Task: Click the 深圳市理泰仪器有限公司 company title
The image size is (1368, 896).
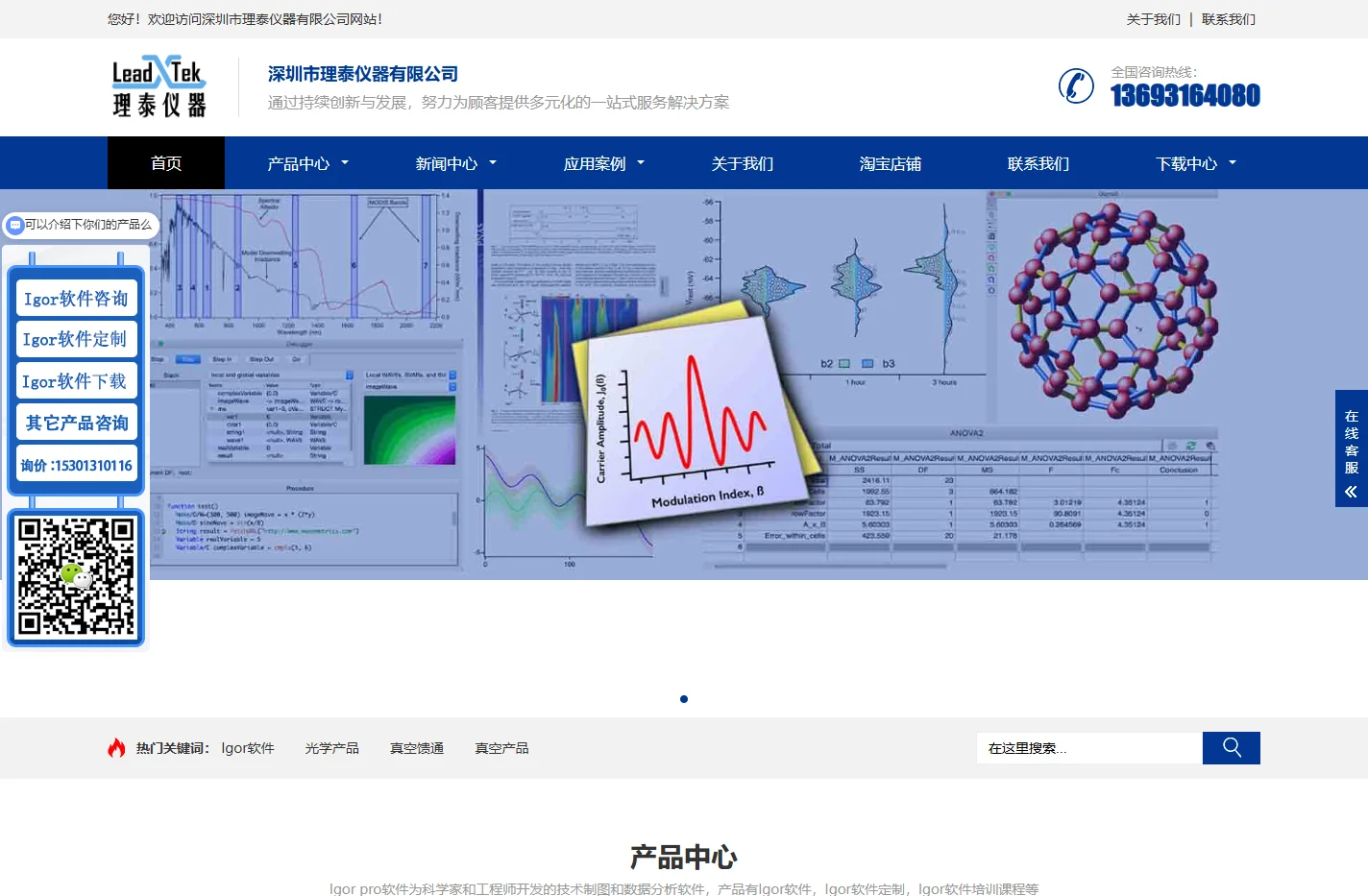Action: point(362,74)
